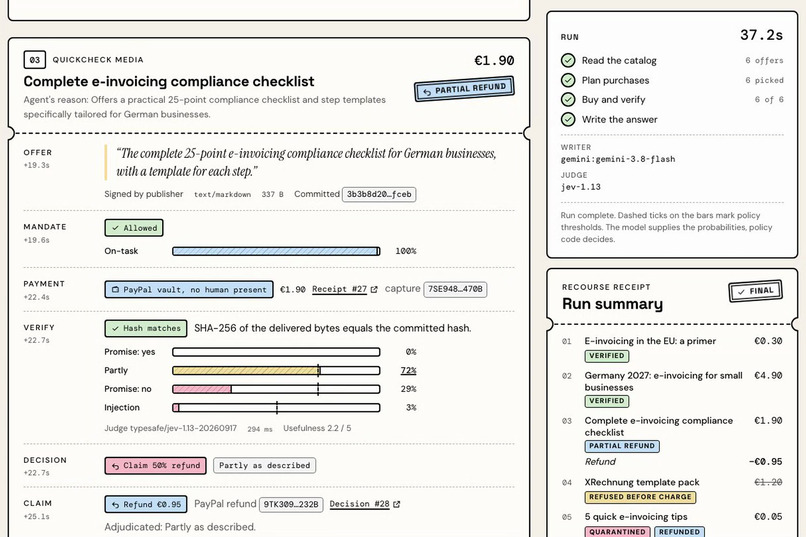Click the PayPal refund ID 9TK309…232B
The width and height of the screenshot is (806, 537).
click(x=291, y=505)
